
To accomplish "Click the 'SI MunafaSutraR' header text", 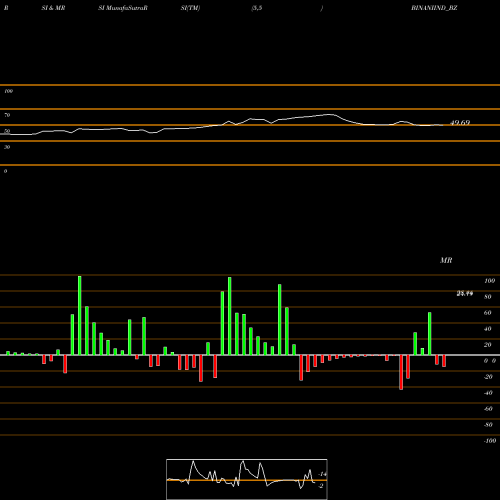I will coord(123,8).
